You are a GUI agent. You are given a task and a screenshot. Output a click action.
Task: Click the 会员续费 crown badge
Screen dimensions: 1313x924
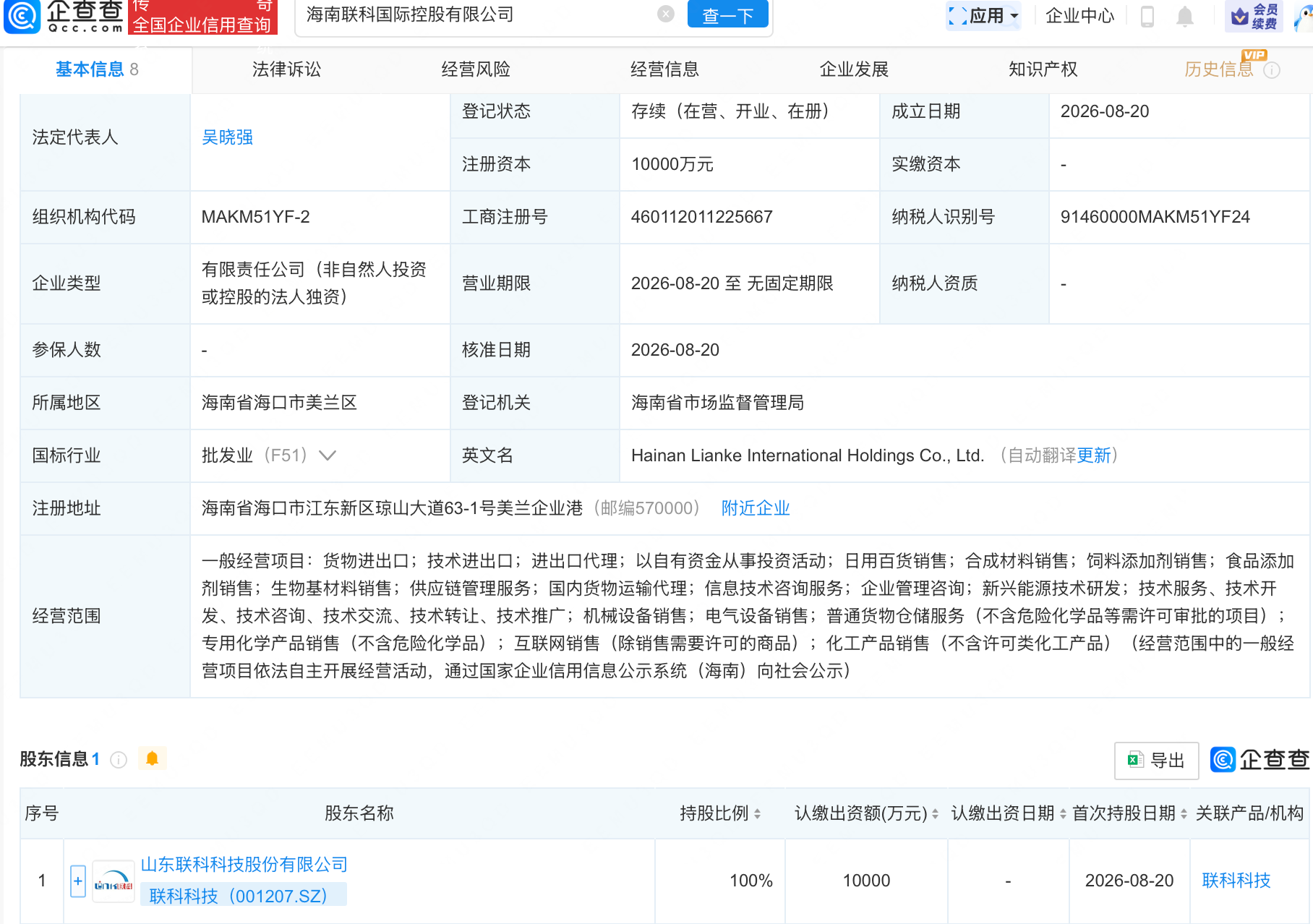(x=1254, y=16)
